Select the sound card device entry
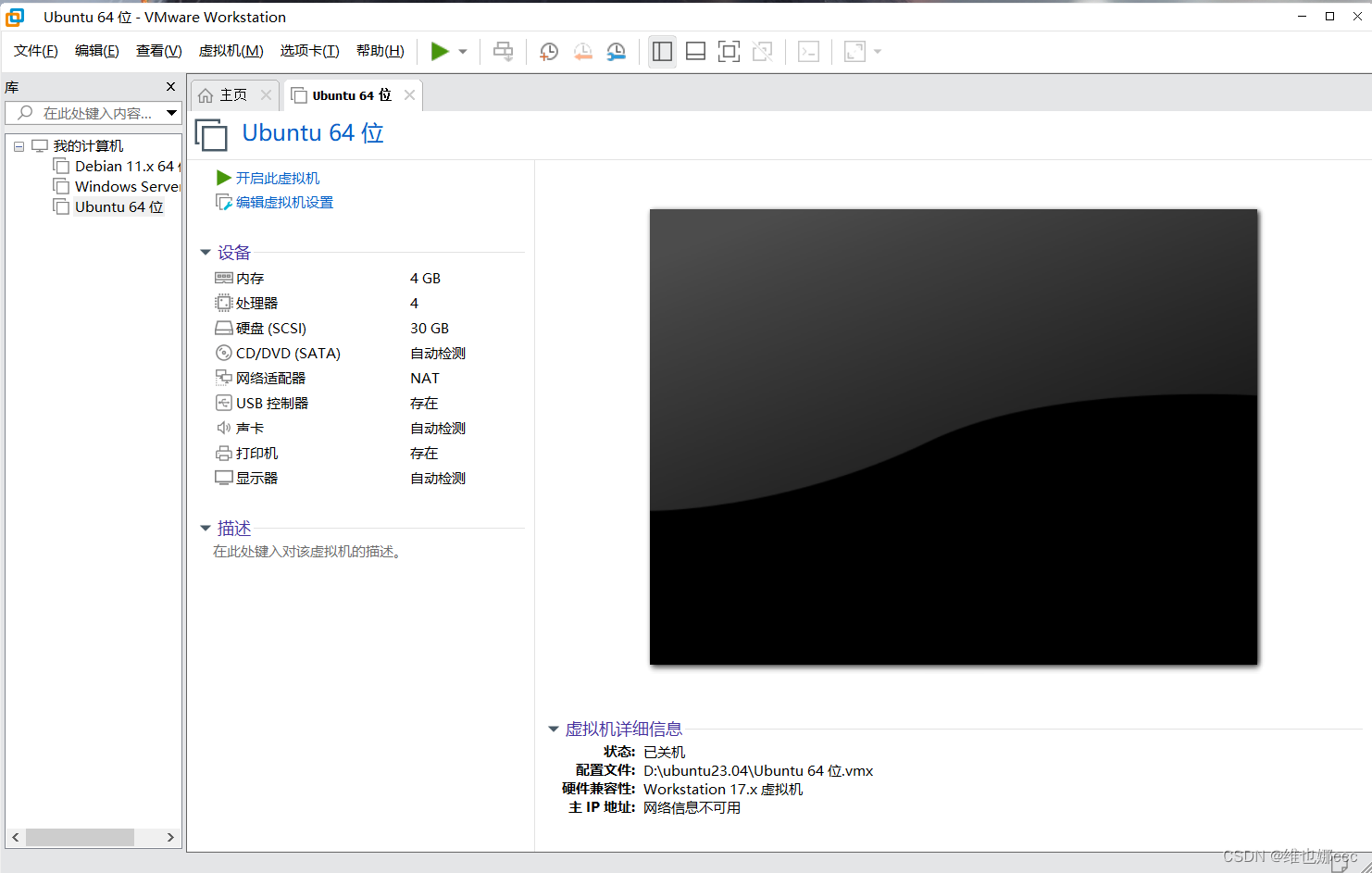Screen dimensions: 1372x873 coord(247,428)
